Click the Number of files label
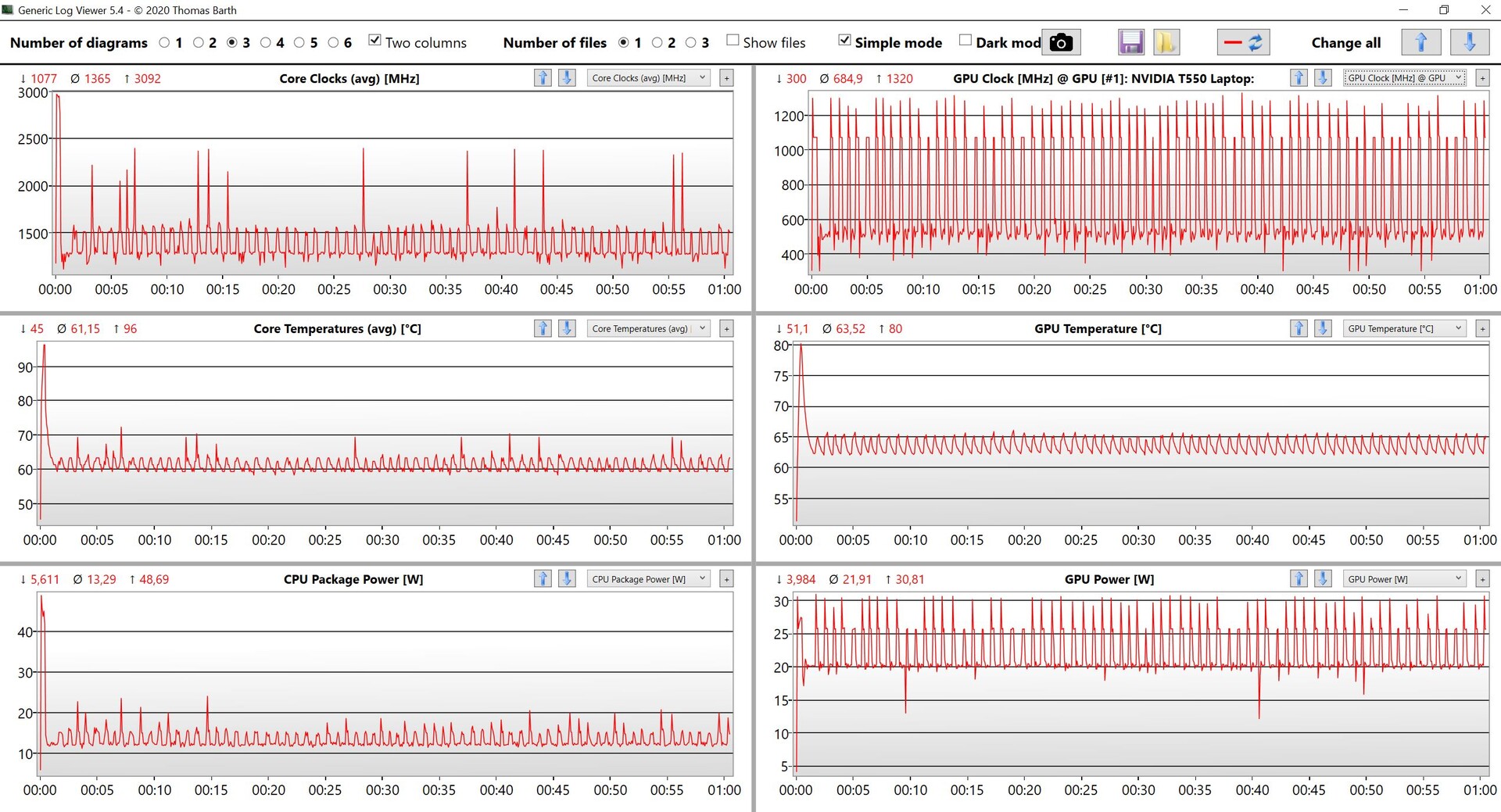Viewport: 1501px width, 812px height. pyautogui.click(x=555, y=43)
